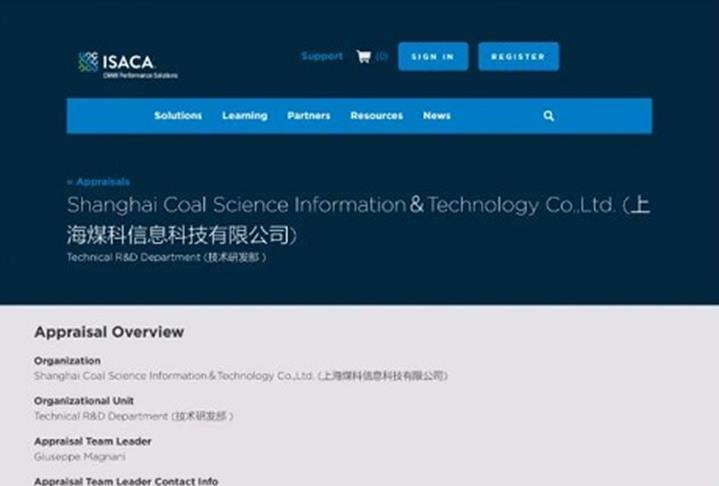This screenshot has width=719, height=486.
Task: Open the News menu
Action: [x=437, y=116]
